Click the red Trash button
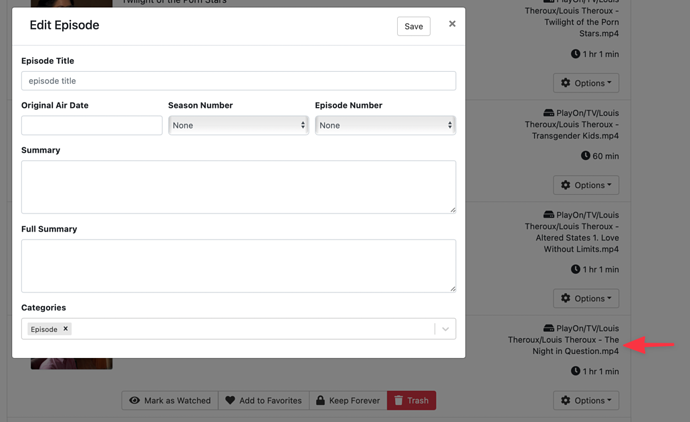 (x=411, y=400)
